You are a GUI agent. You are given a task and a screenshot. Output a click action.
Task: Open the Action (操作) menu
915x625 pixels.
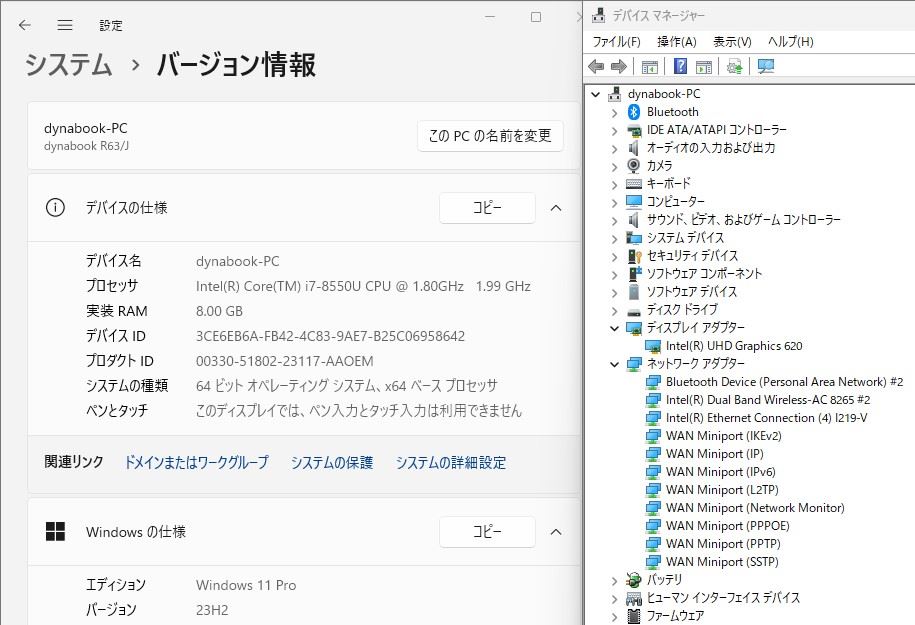(x=677, y=41)
